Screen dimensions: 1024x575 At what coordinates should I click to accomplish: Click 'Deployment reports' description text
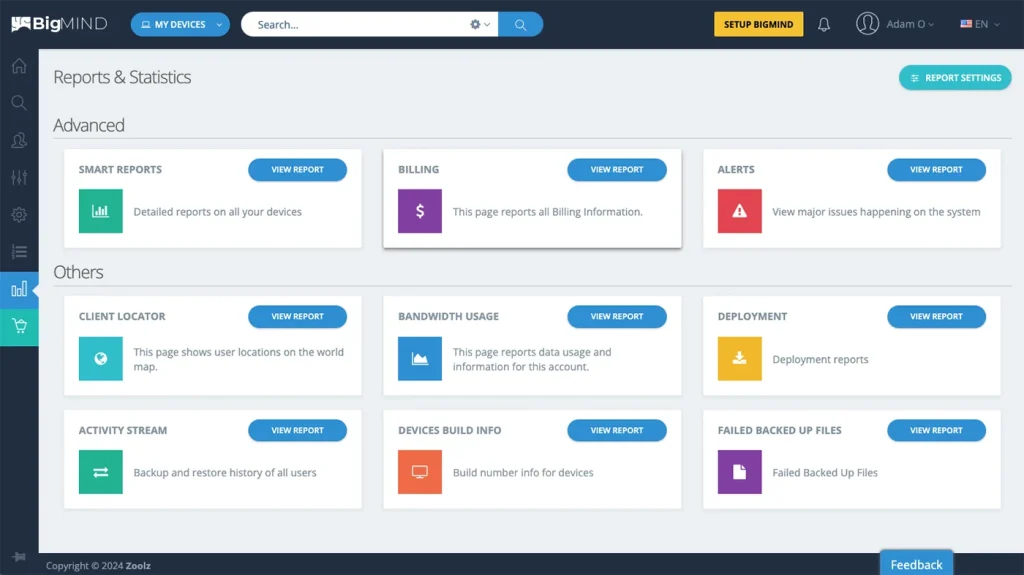(x=820, y=359)
